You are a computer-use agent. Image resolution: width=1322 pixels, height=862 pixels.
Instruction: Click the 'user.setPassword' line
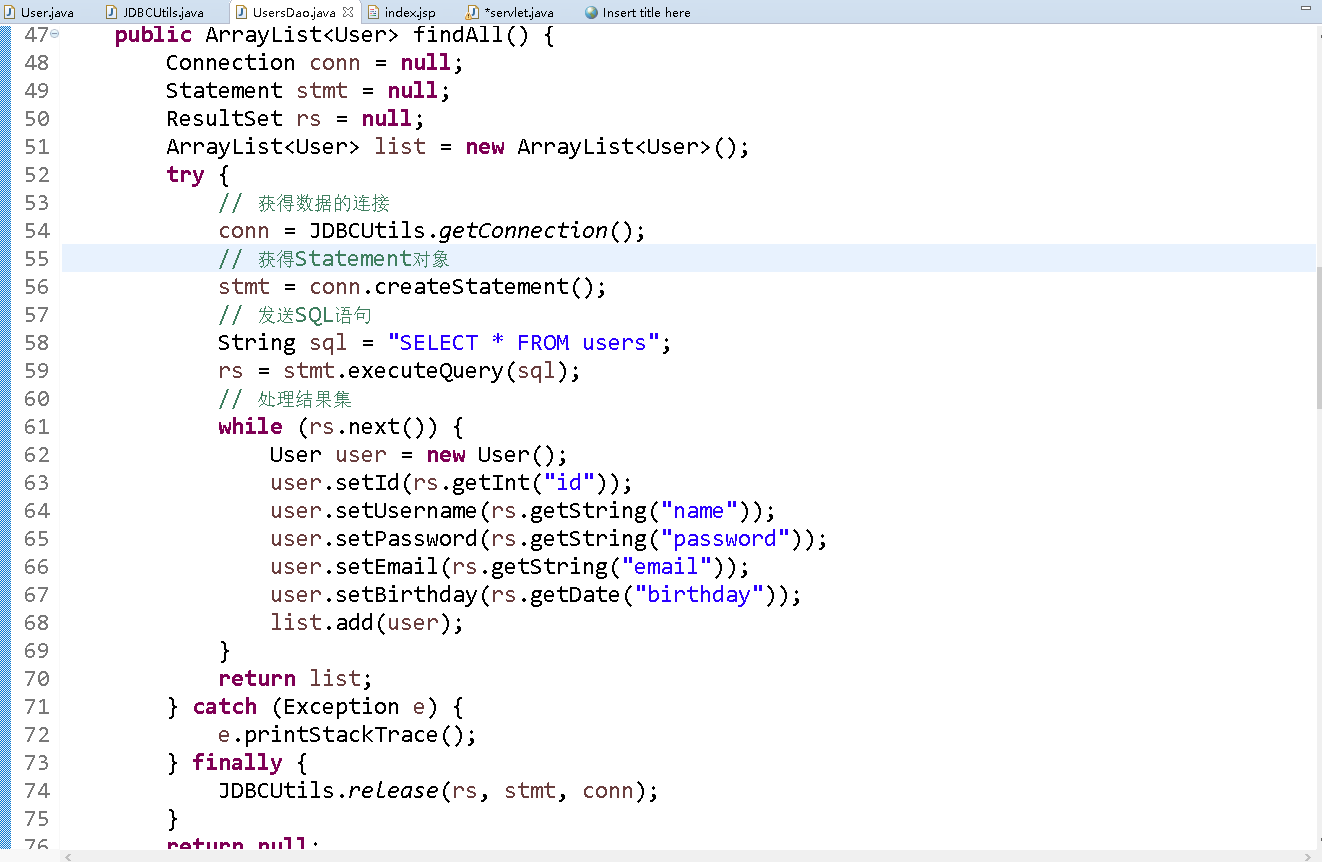tap(548, 539)
